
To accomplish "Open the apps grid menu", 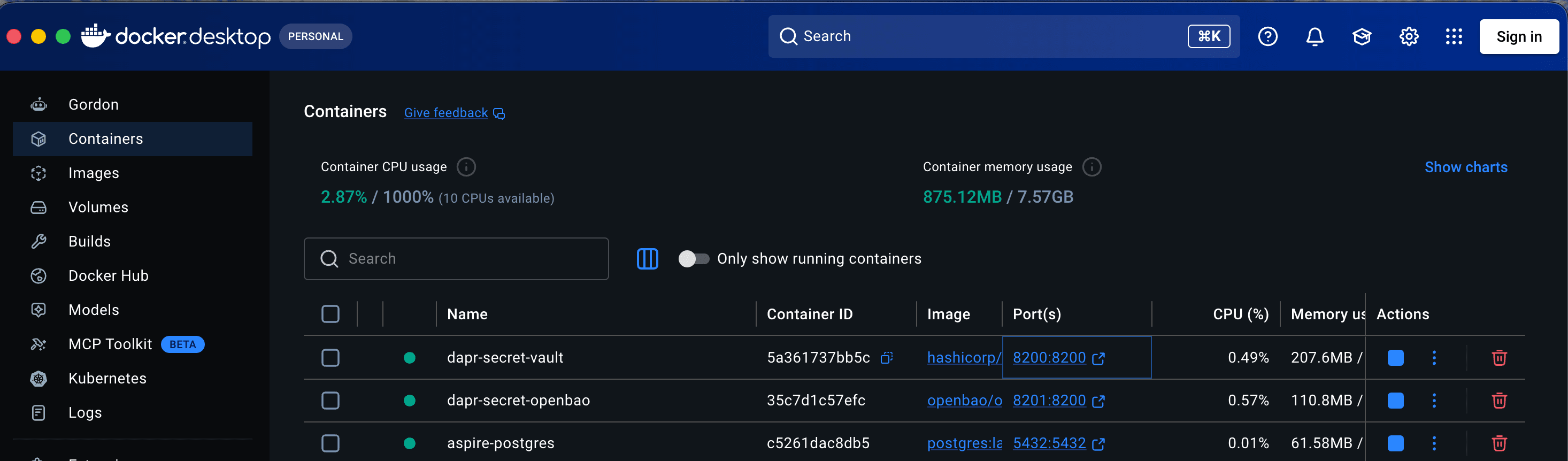I will click(x=1454, y=36).
